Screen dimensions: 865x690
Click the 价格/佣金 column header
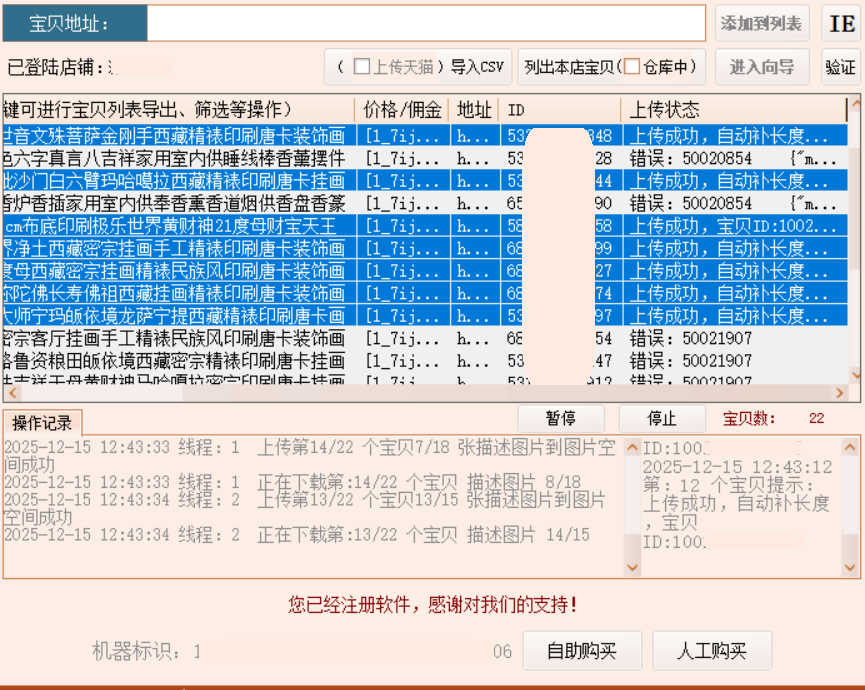[401, 110]
